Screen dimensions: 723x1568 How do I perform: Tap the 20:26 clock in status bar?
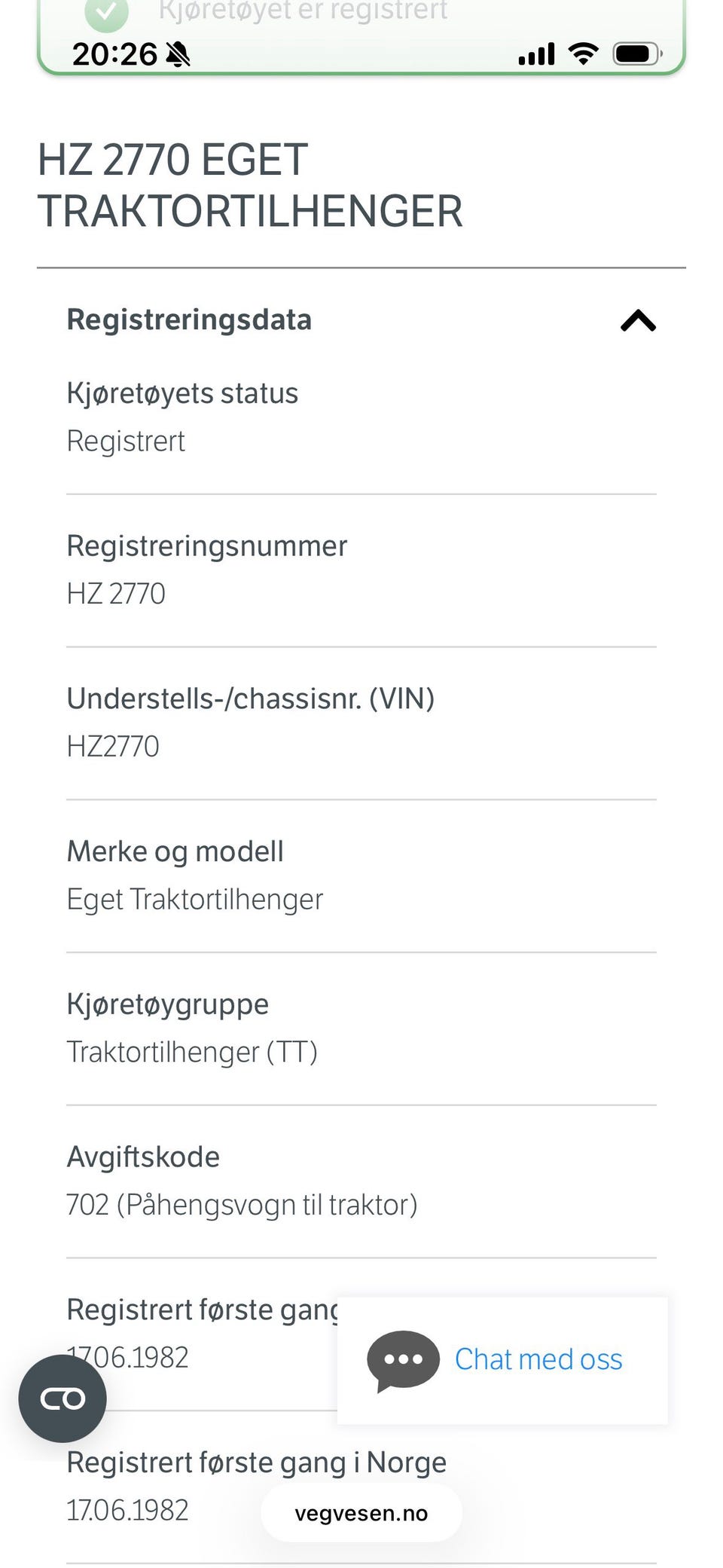coord(114,54)
